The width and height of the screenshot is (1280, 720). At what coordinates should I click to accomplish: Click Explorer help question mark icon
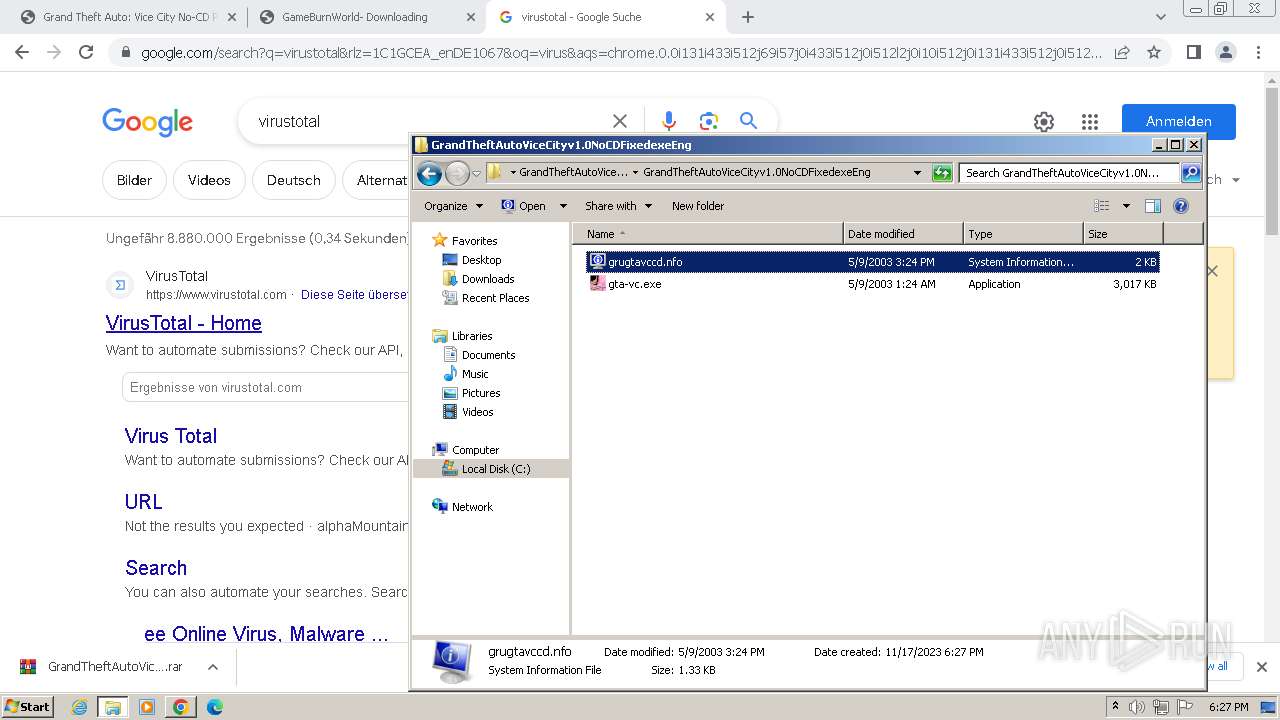click(1180, 206)
